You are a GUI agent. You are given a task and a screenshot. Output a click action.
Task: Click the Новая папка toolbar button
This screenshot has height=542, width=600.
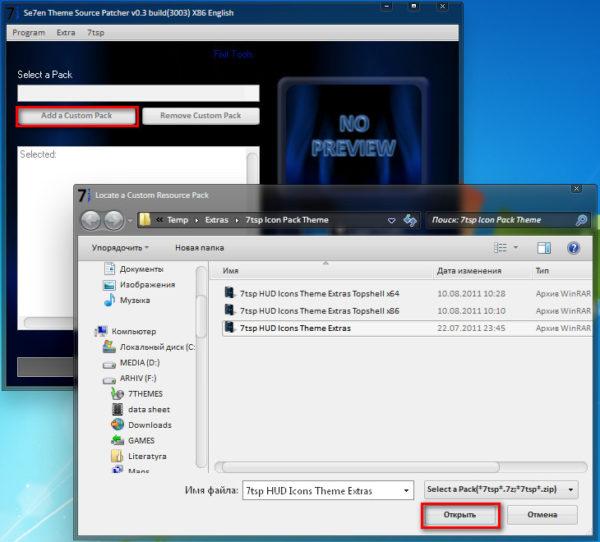(x=199, y=248)
